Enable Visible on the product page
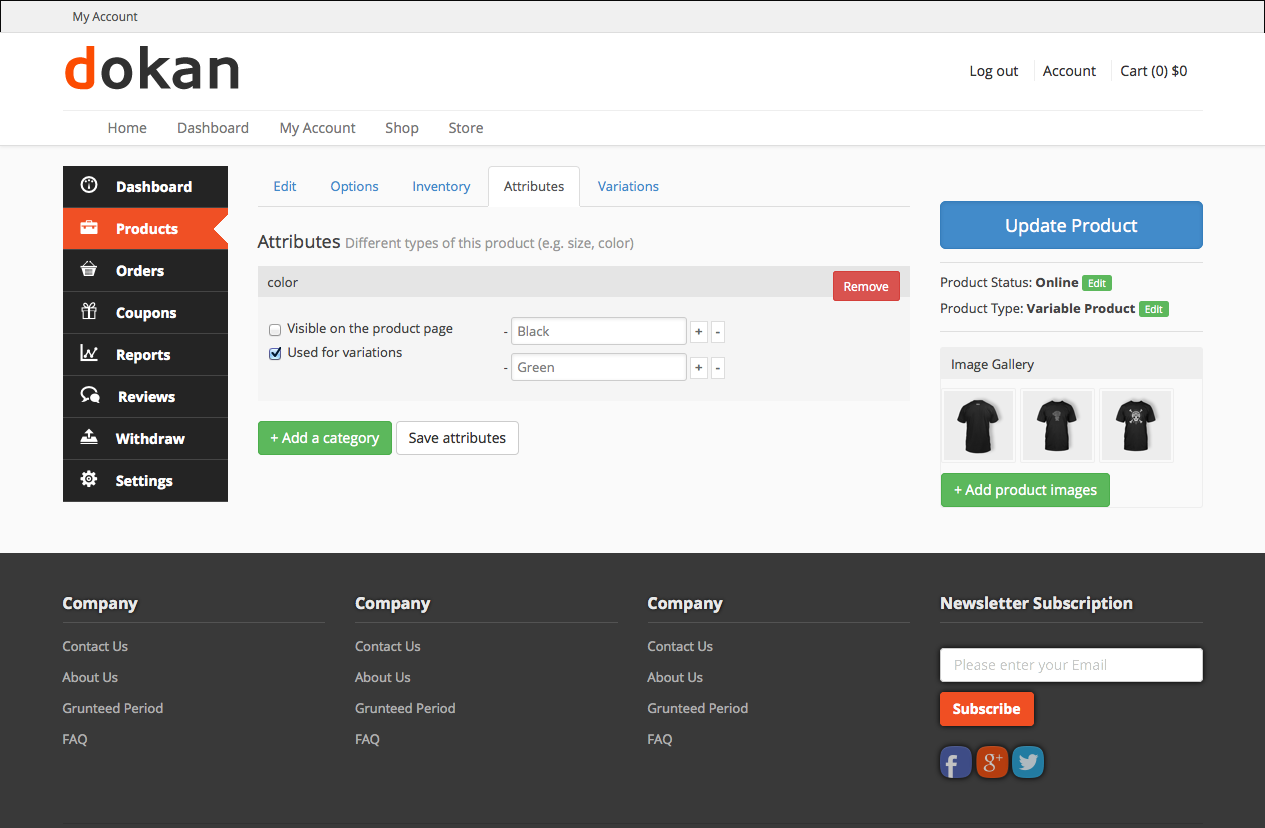This screenshot has width=1265, height=828. 275,329
